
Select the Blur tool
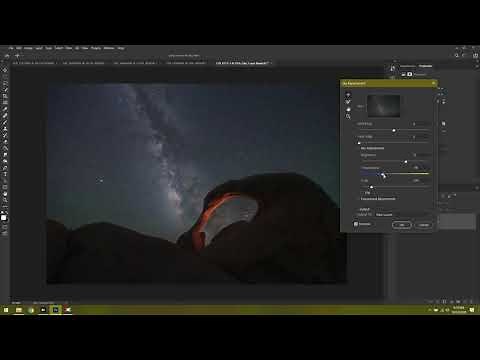[5, 154]
